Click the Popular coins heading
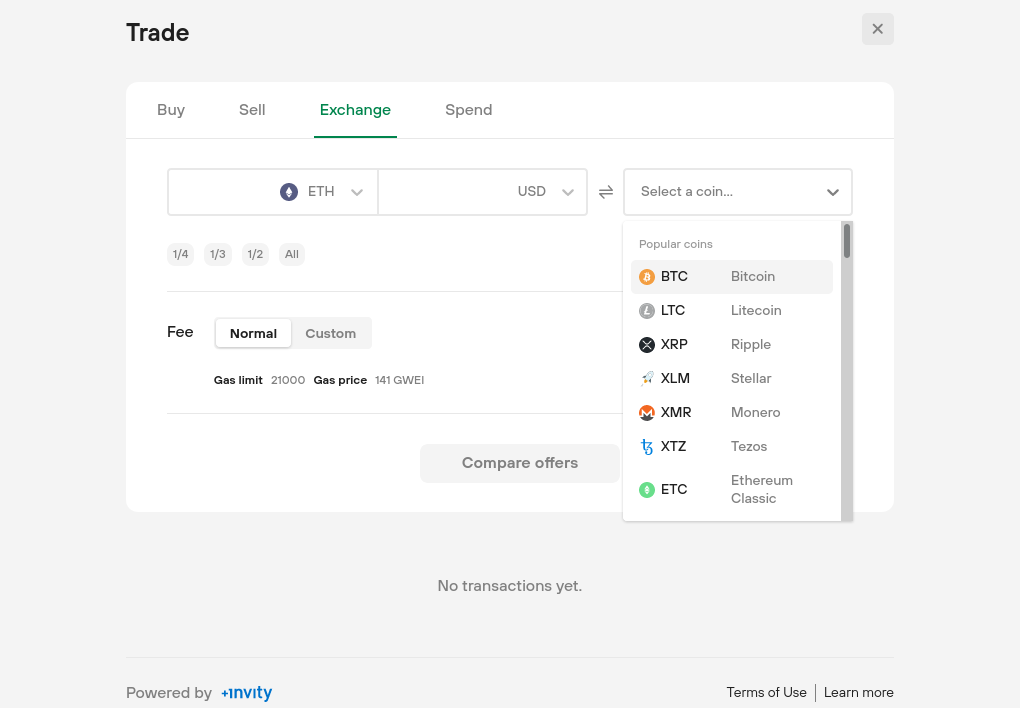 (675, 244)
